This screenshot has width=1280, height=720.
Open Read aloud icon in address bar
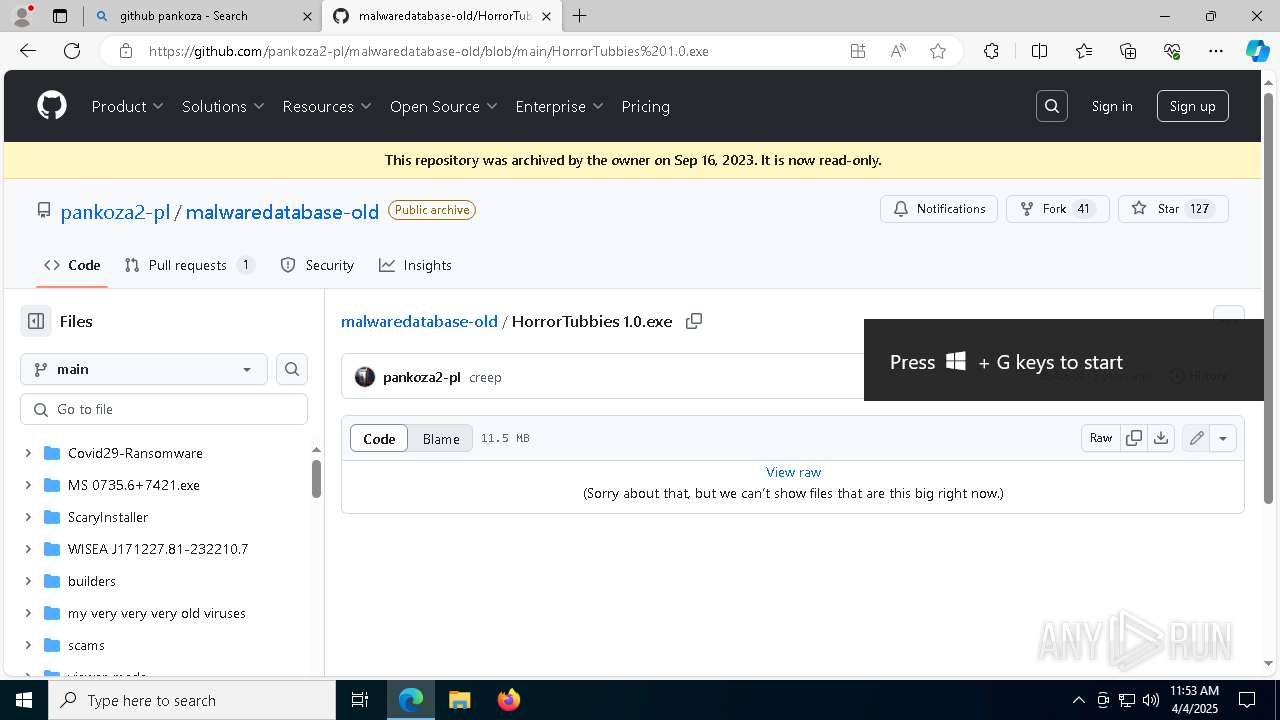898,51
